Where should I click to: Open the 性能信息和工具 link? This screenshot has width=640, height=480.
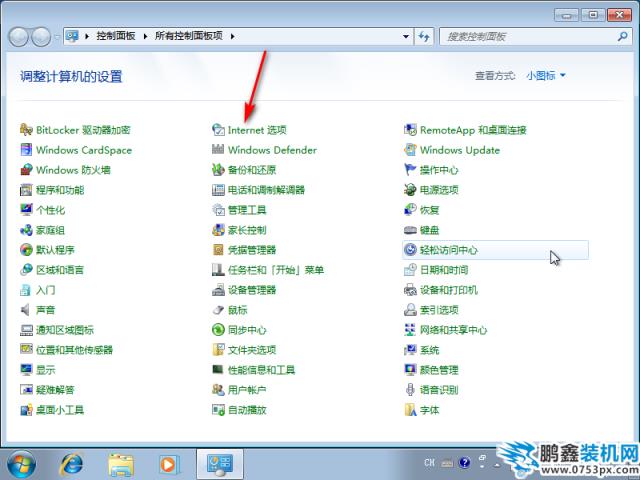coord(262,370)
